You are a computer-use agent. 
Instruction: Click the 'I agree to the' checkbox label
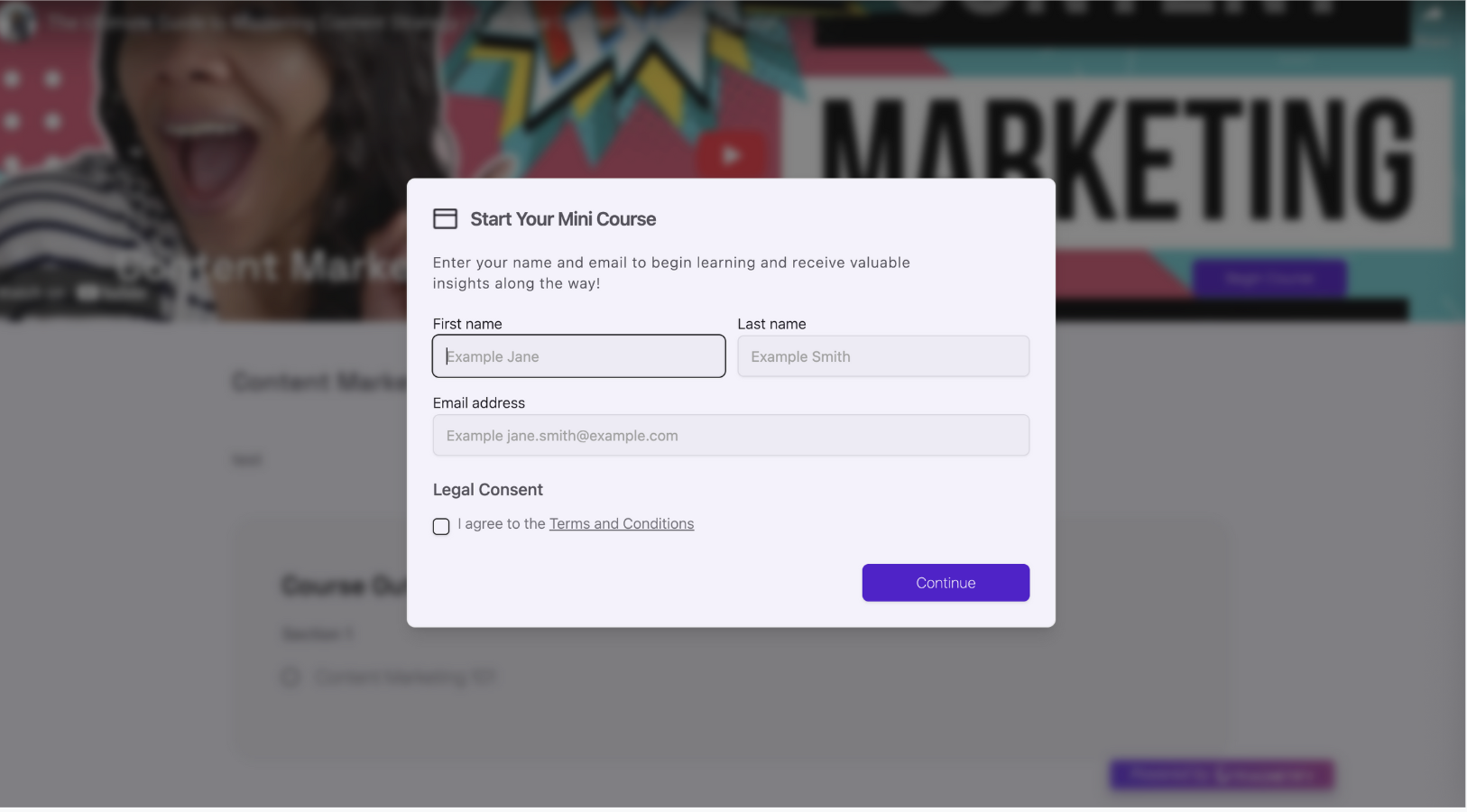[502, 523]
